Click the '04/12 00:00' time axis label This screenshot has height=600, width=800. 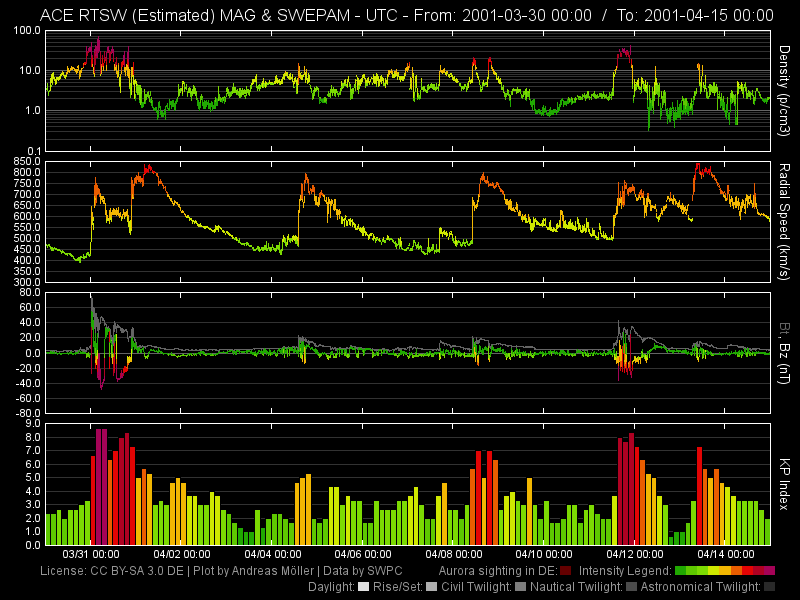[635, 554]
